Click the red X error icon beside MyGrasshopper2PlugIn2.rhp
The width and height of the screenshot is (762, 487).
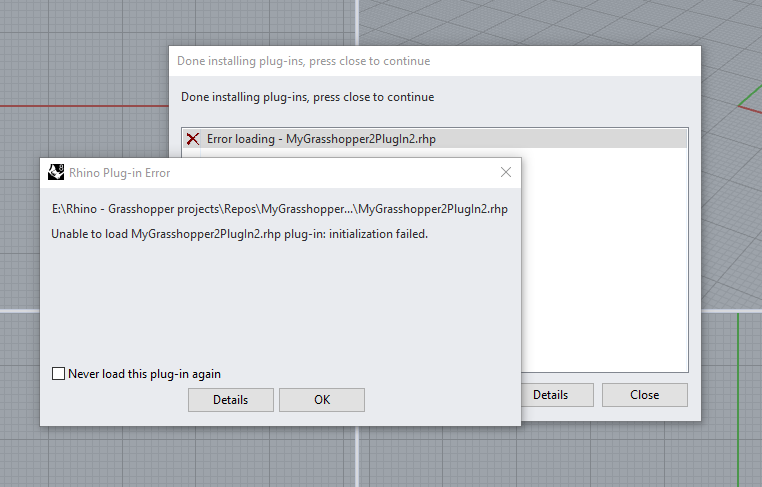tap(193, 139)
